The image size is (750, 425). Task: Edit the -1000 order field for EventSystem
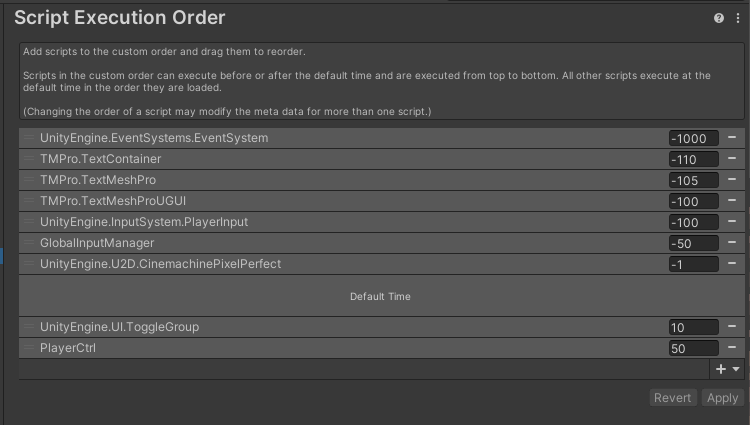click(x=694, y=138)
